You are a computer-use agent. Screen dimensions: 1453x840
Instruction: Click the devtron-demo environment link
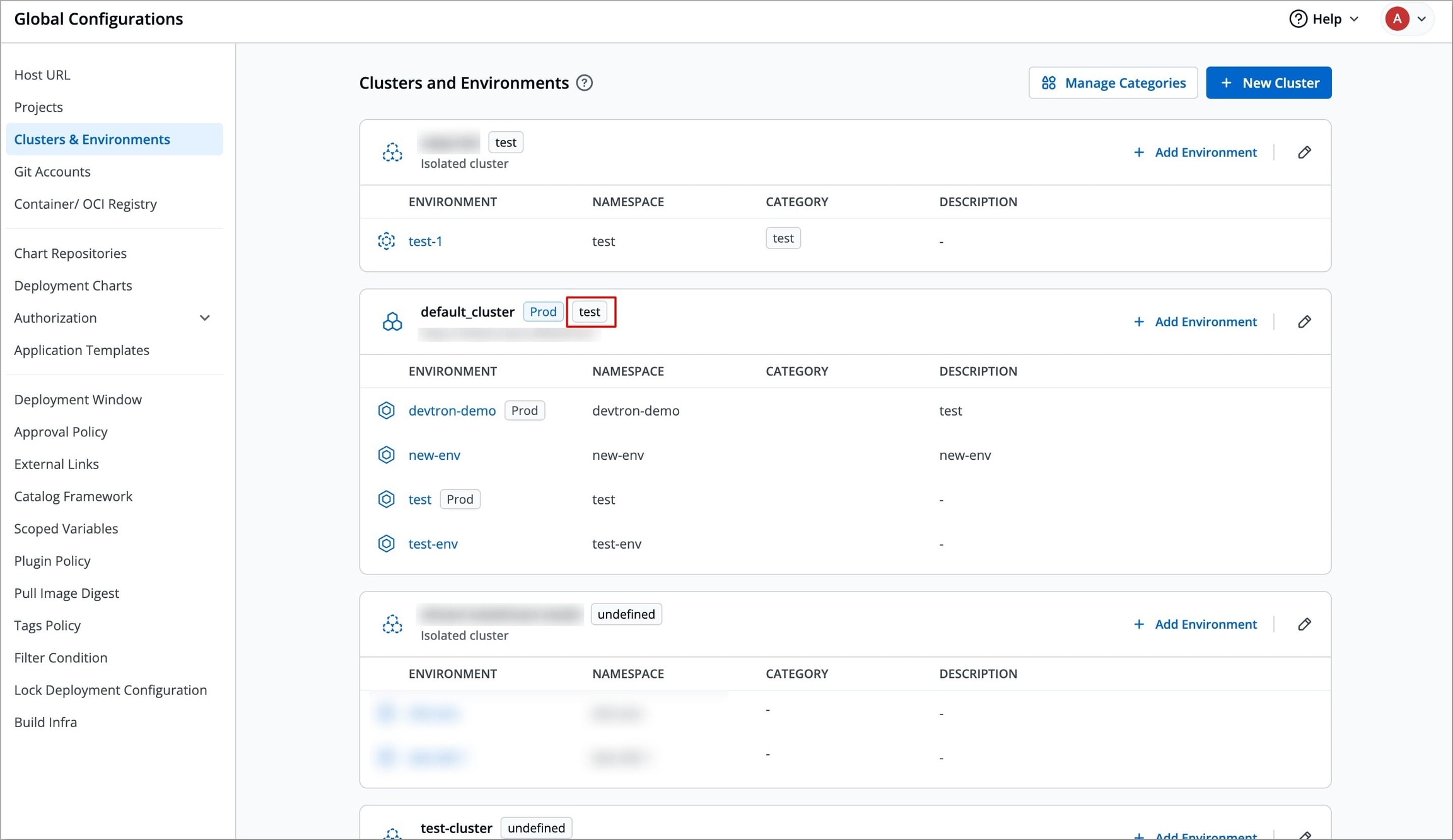(452, 411)
